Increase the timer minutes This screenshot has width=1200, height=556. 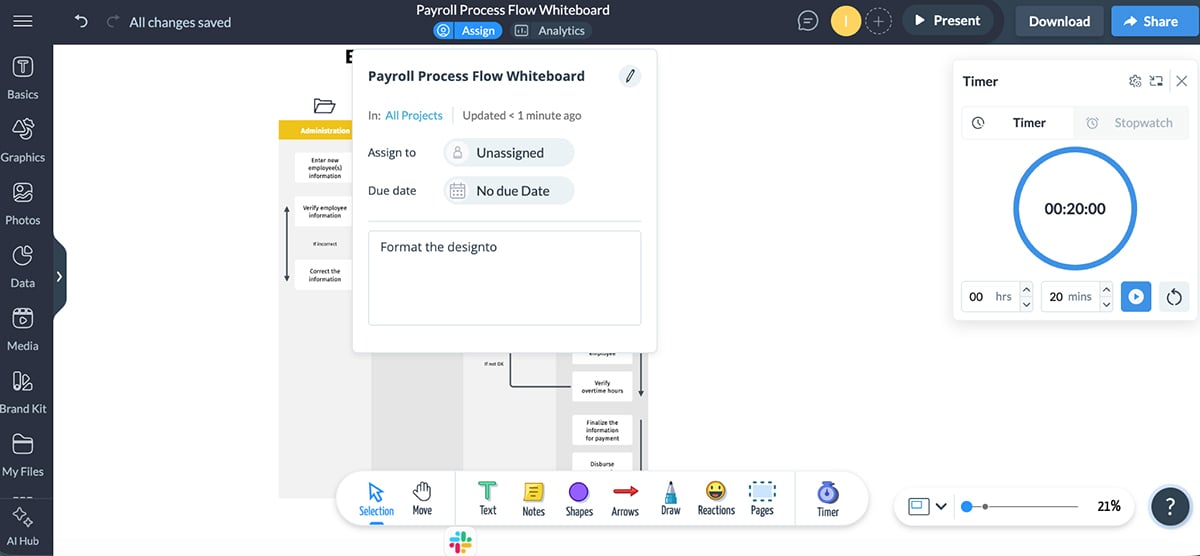1105,290
